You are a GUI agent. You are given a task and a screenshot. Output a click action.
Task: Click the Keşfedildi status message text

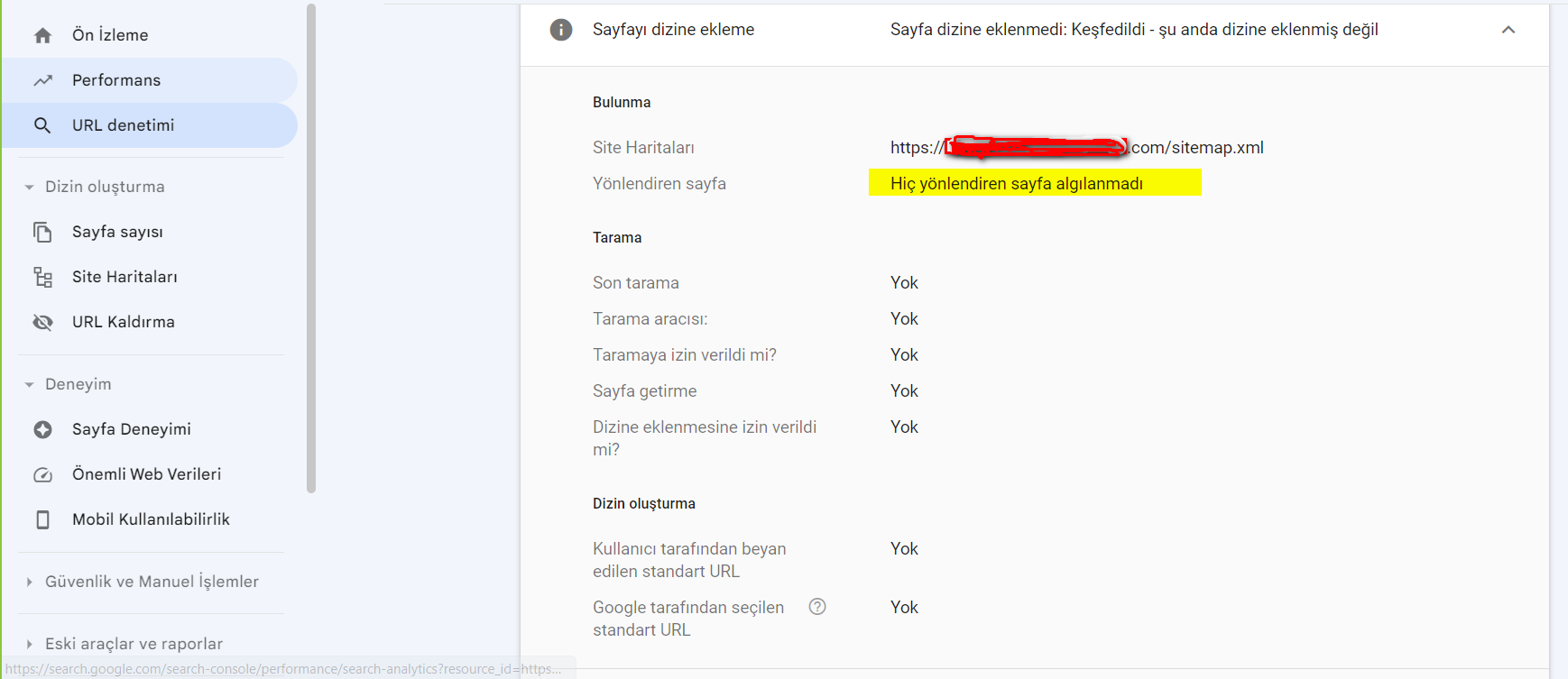pyautogui.click(x=1134, y=30)
